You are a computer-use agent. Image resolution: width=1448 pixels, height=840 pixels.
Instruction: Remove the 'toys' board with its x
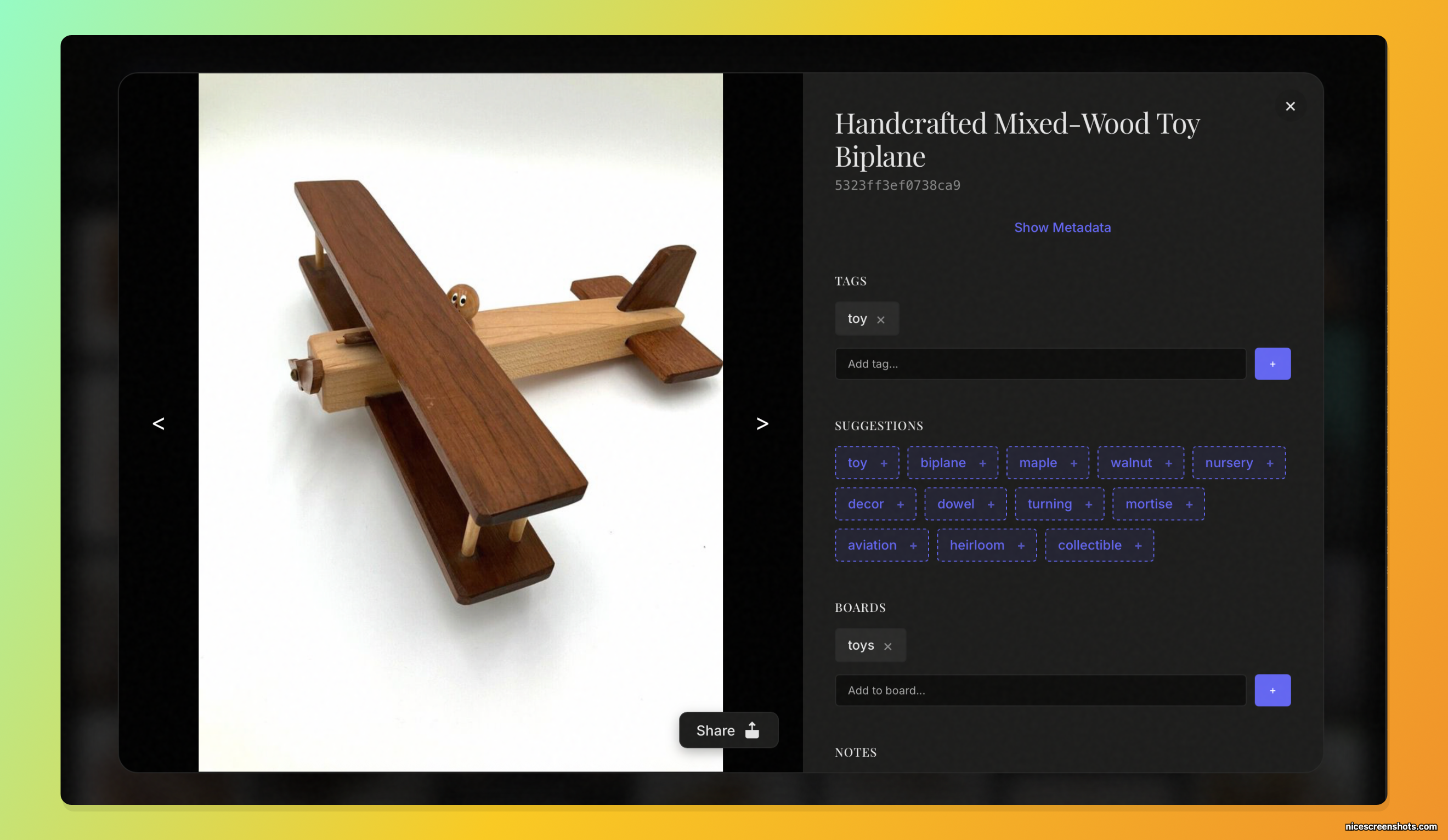[x=887, y=646]
